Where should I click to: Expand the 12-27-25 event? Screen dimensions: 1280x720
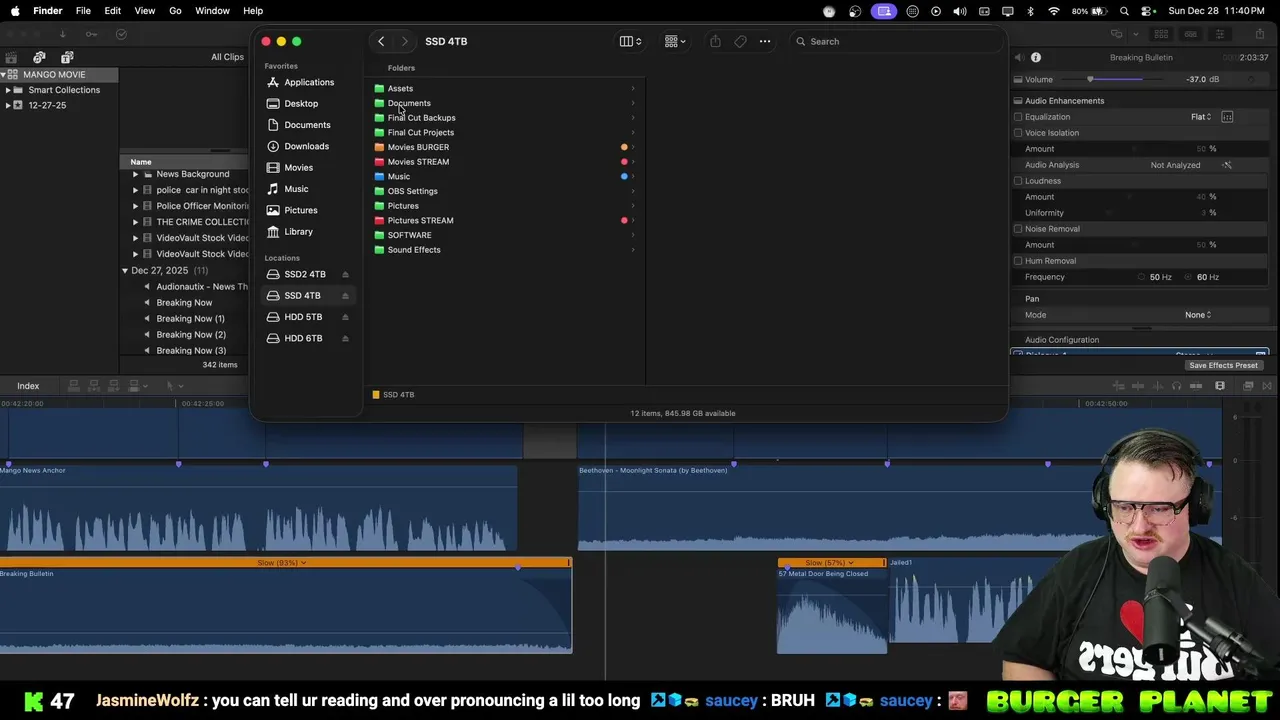[x=8, y=105]
